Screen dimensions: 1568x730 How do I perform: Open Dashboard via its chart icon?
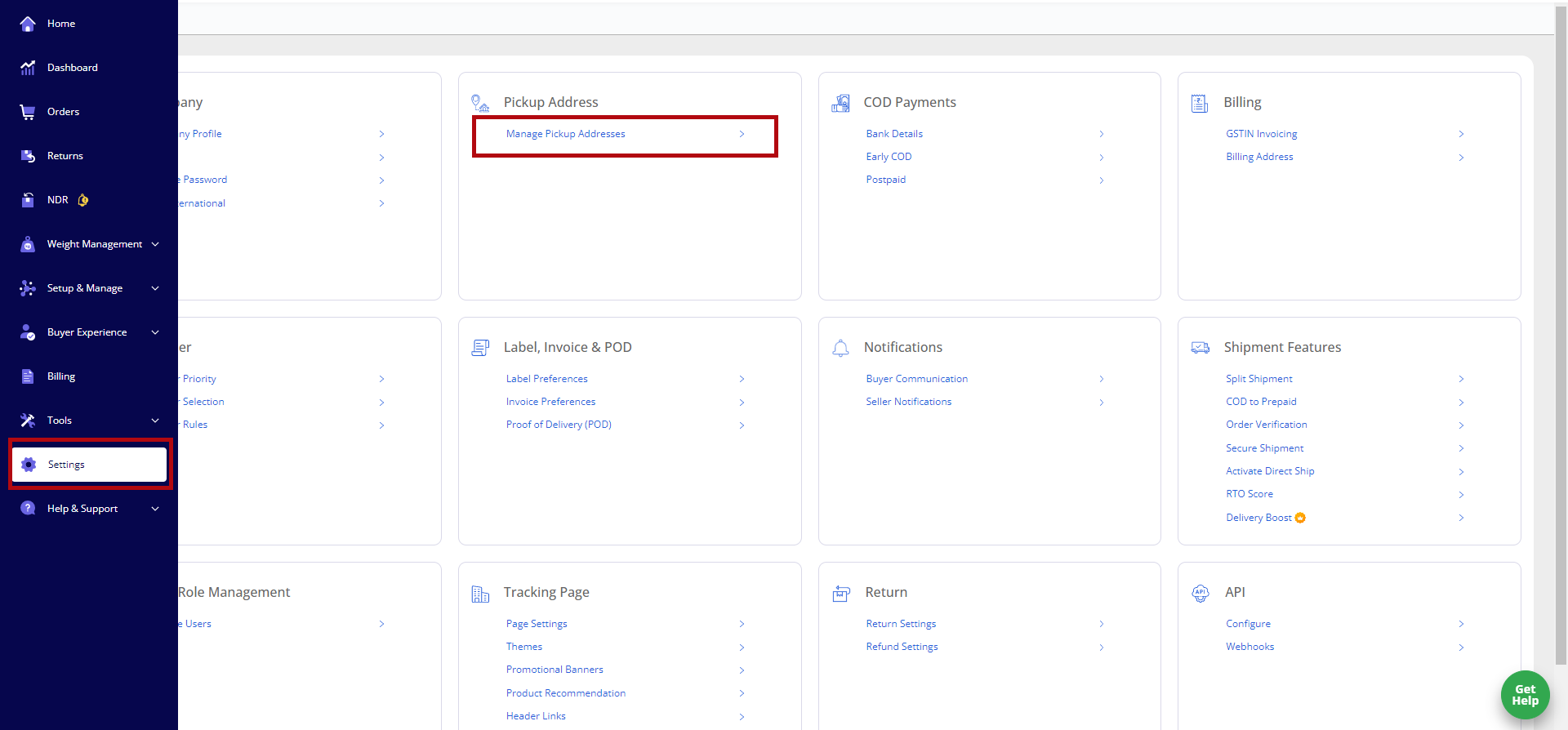click(x=28, y=68)
